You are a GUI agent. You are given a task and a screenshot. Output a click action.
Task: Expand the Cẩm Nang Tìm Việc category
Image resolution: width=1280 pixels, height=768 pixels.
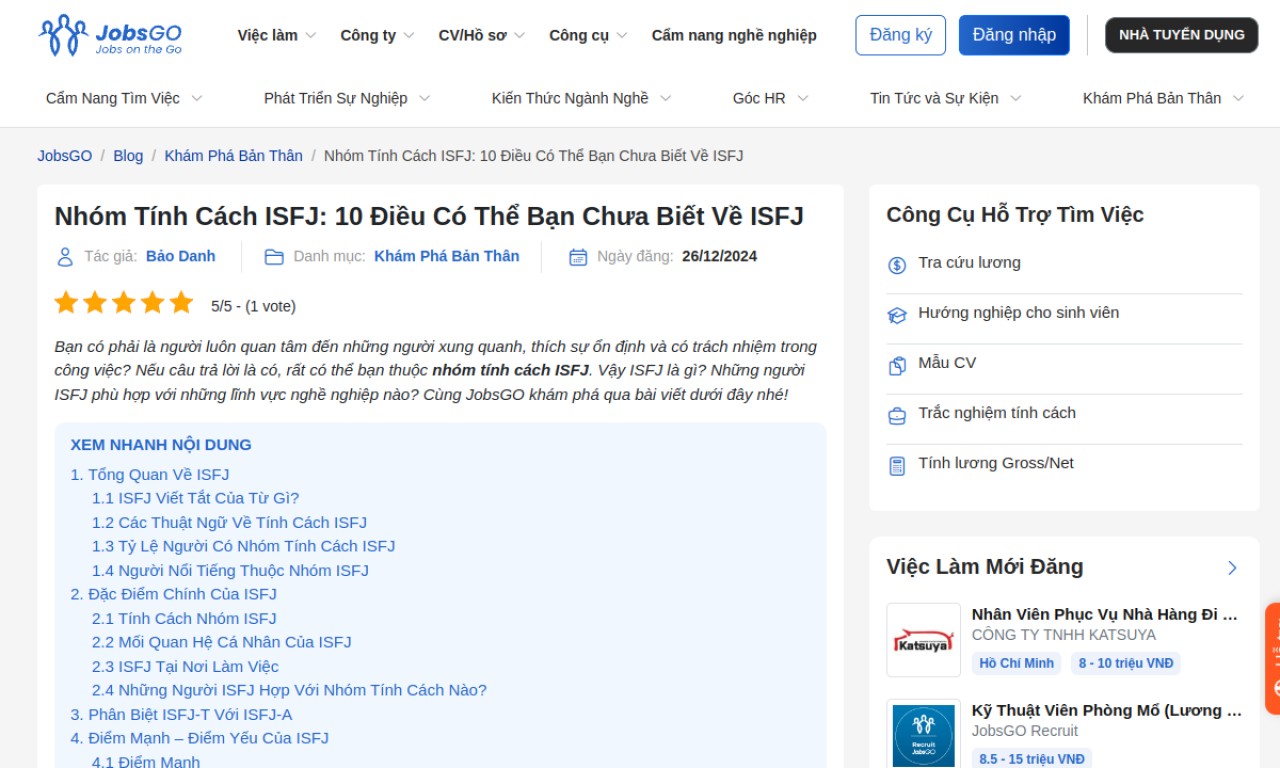tap(124, 98)
